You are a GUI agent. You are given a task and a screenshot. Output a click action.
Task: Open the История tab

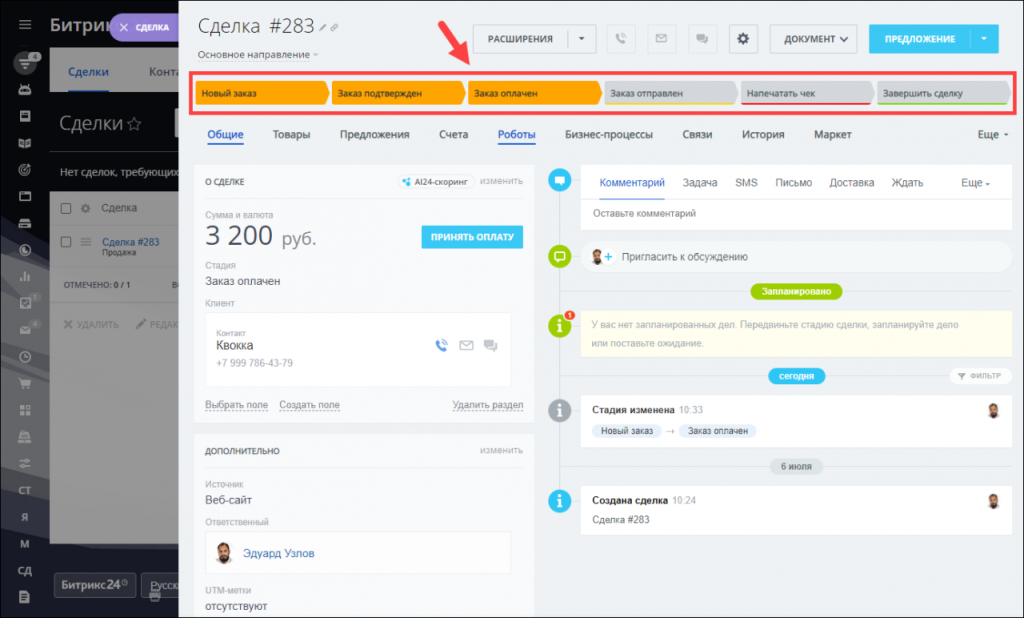[x=762, y=134]
